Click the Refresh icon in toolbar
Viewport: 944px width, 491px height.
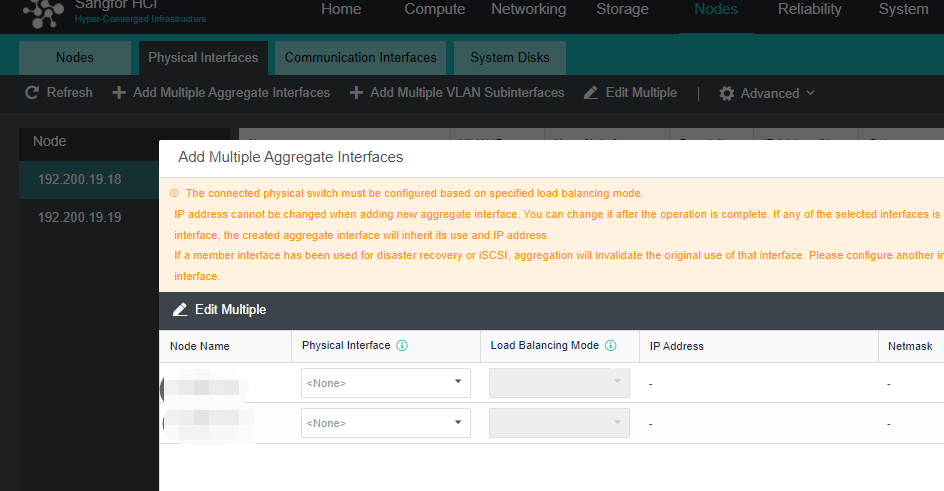click(32, 93)
